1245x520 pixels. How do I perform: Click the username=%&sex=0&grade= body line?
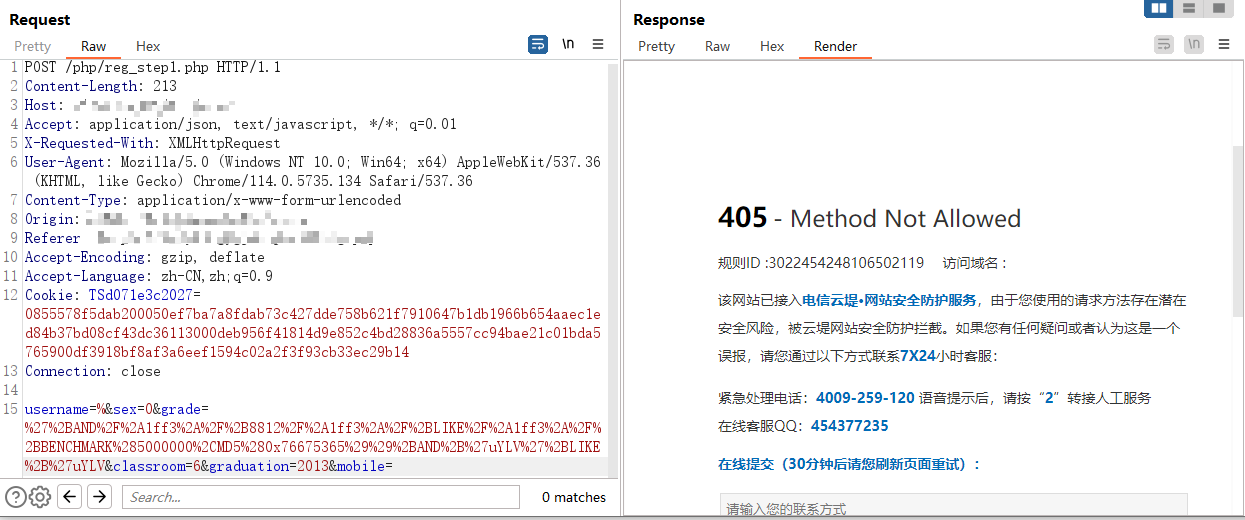pyautogui.click(x=117, y=409)
